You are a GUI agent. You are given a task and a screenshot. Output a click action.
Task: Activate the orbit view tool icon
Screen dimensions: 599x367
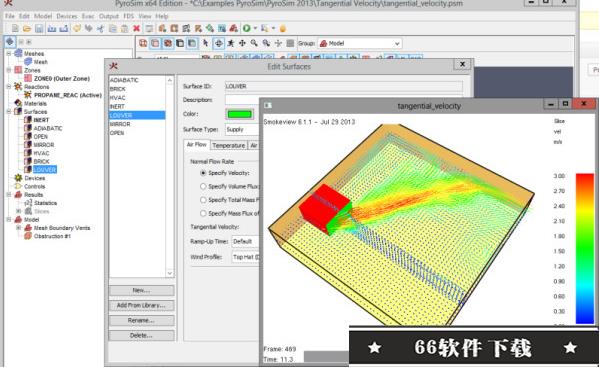point(218,43)
